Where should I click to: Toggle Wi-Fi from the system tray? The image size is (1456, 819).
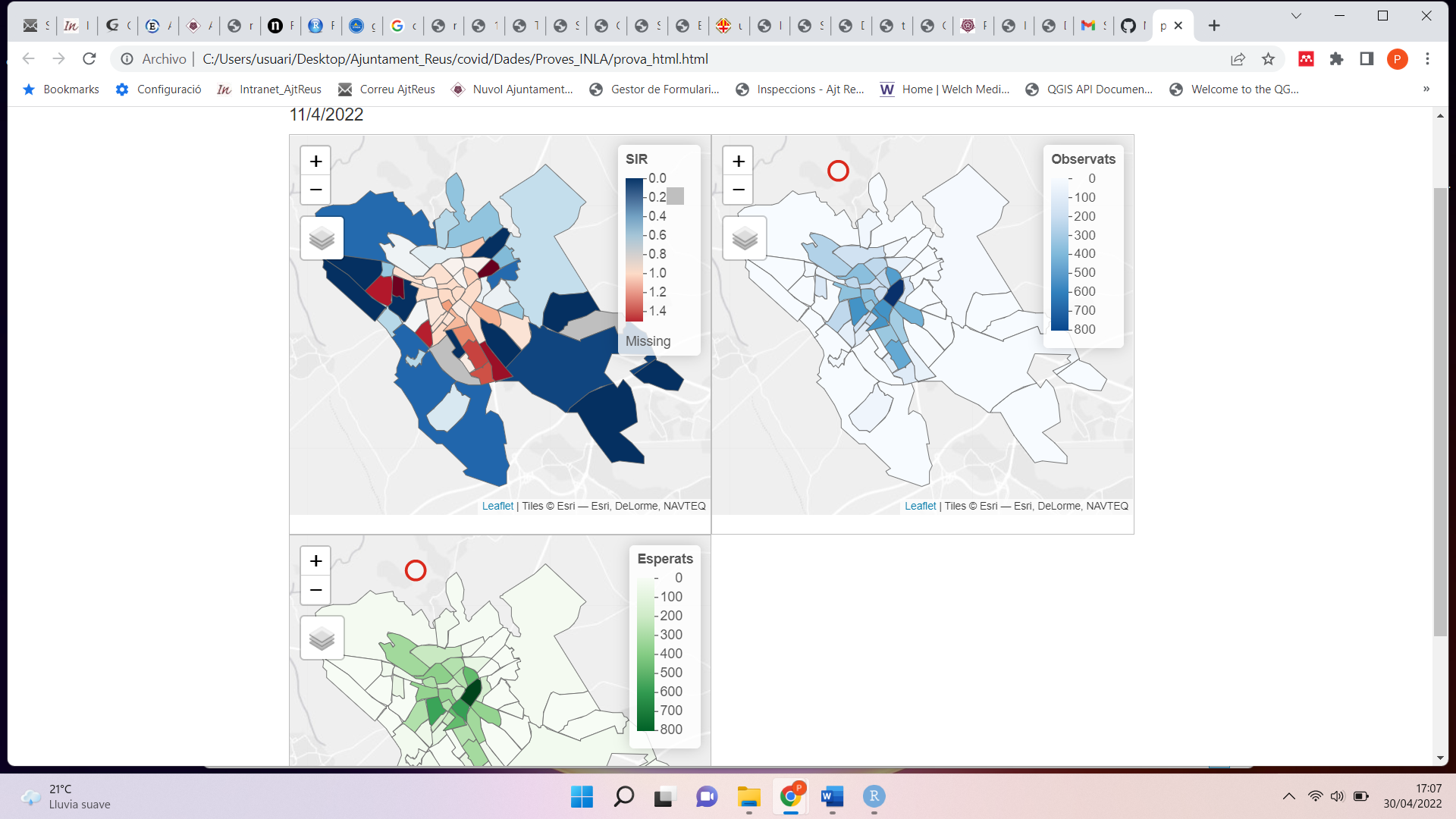point(1314,796)
